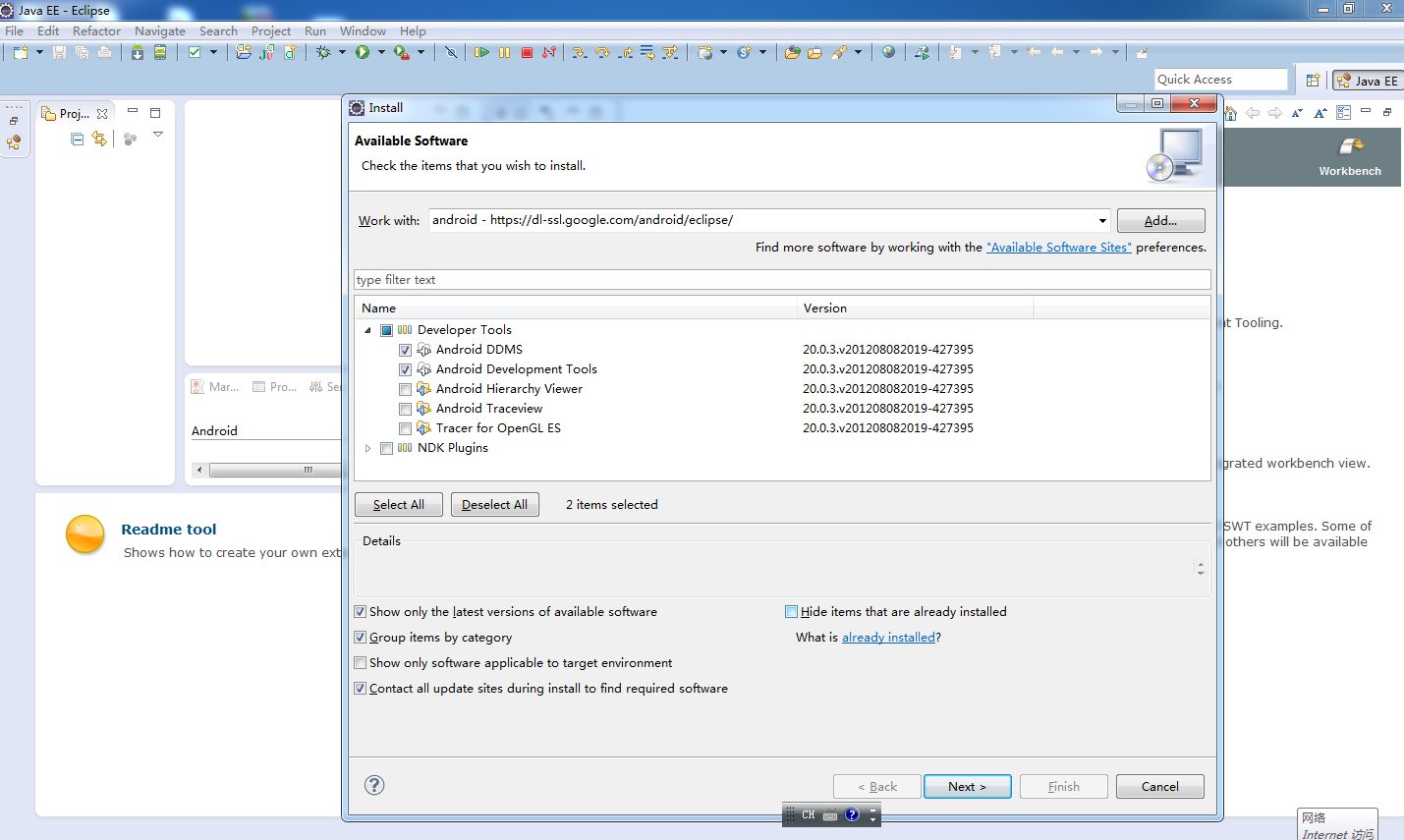Click the Deselect All button
Image resolution: width=1404 pixels, height=840 pixels.
(494, 504)
